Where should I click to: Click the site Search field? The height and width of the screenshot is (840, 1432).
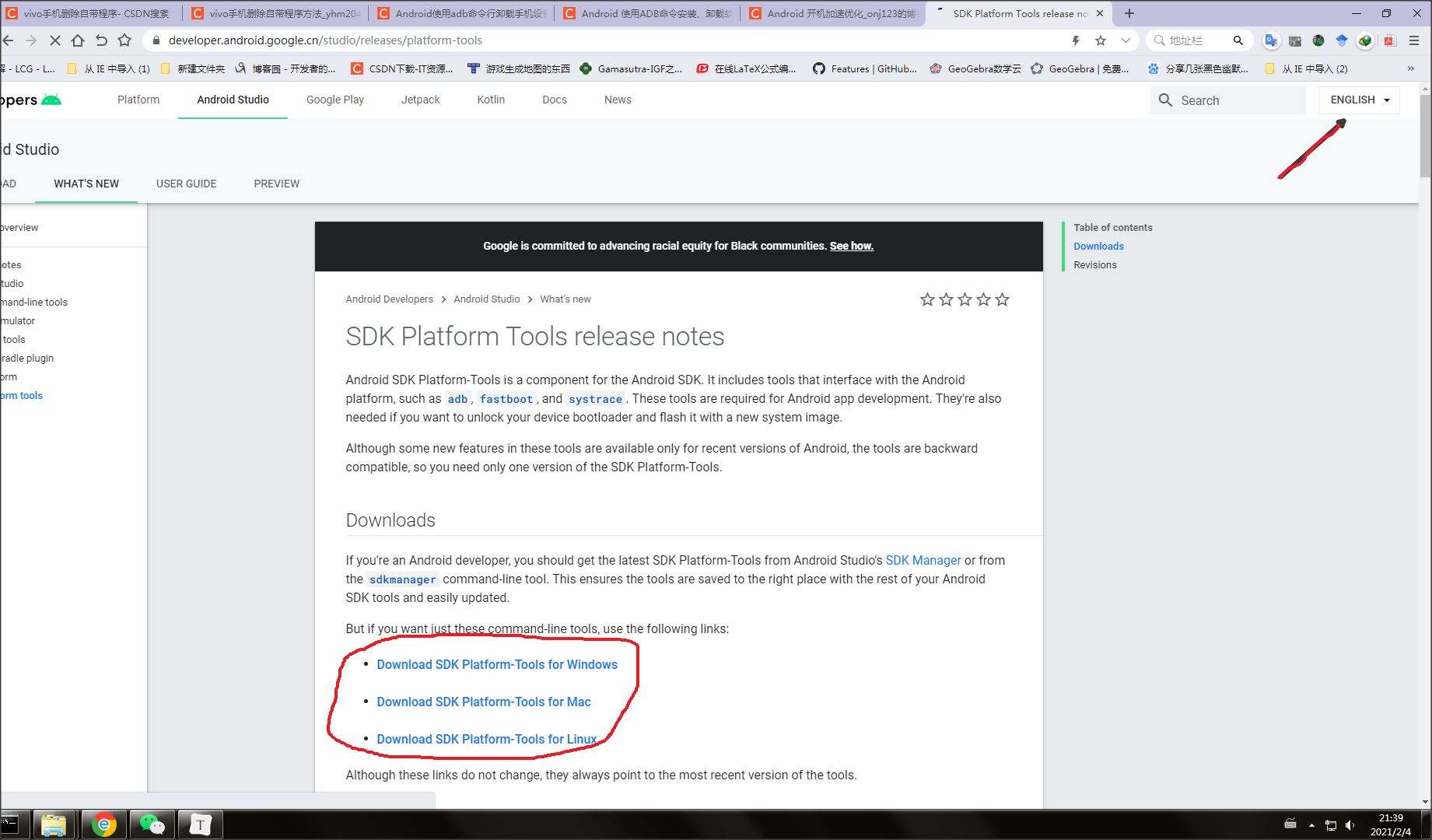click(1227, 100)
